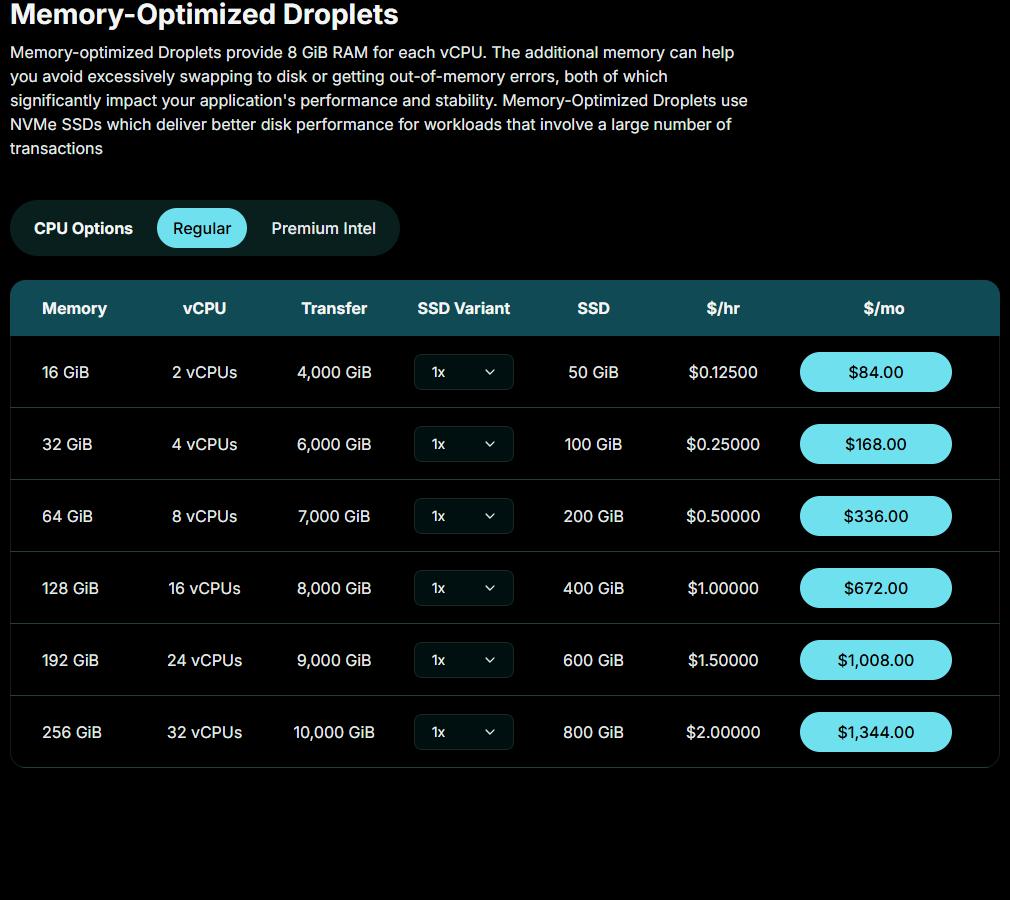Screen dimensions: 1010x900
Task: Click the Memory column header
Action: point(74,308)
